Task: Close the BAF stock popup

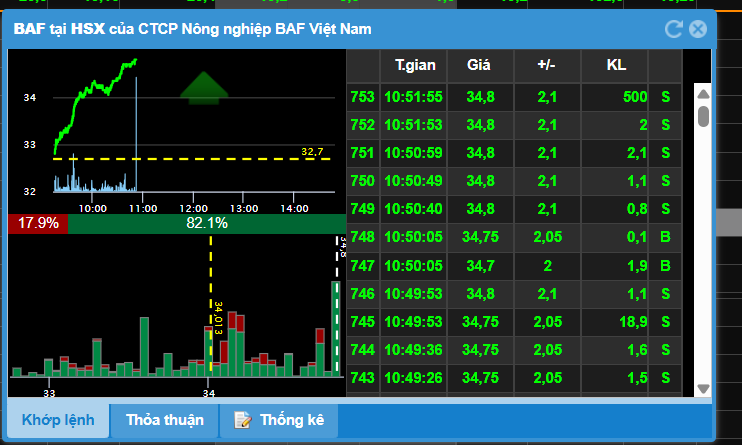Action: pyautogui.click(x=698, y=29)
